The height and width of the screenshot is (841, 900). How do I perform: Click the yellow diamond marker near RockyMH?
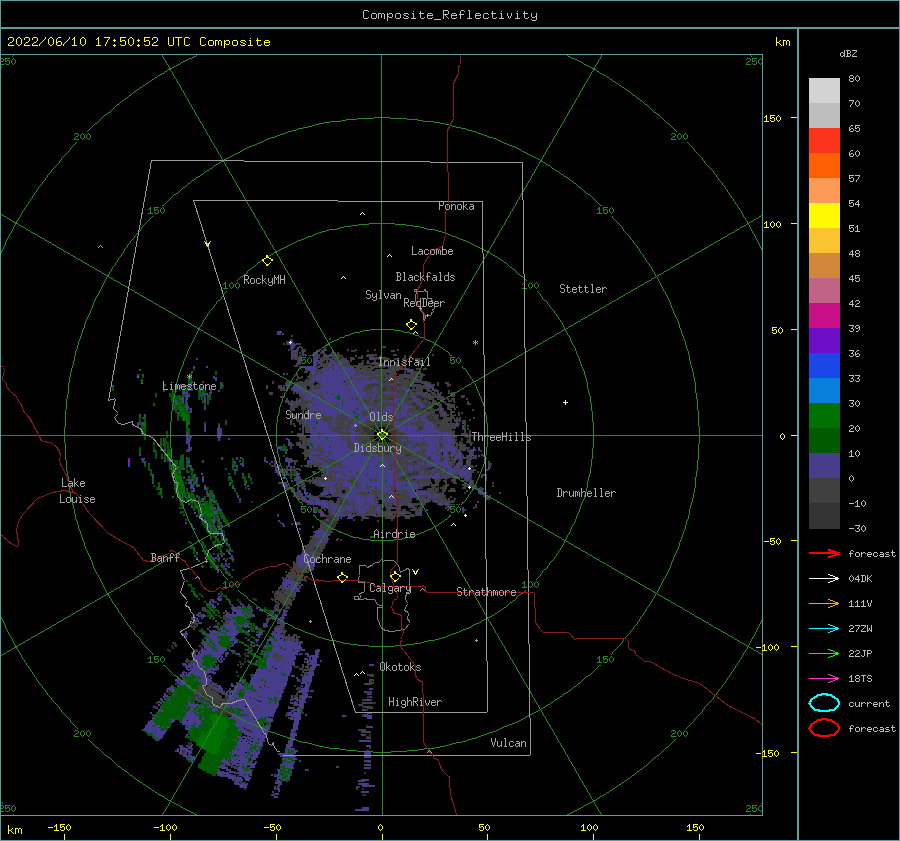click(x=267, y=261)
